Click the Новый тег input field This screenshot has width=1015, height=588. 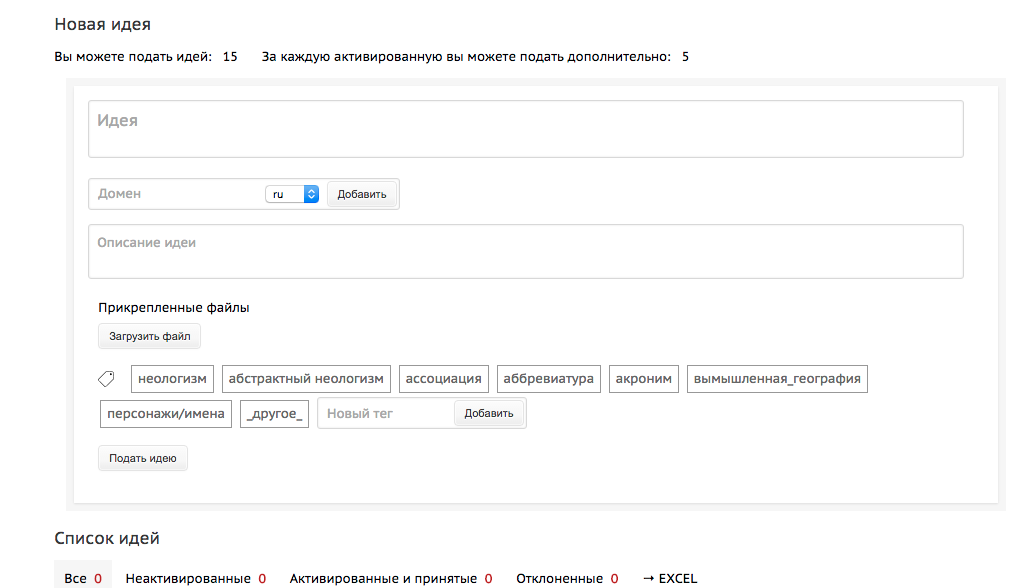pyautogui.click(x=386, y=413)
